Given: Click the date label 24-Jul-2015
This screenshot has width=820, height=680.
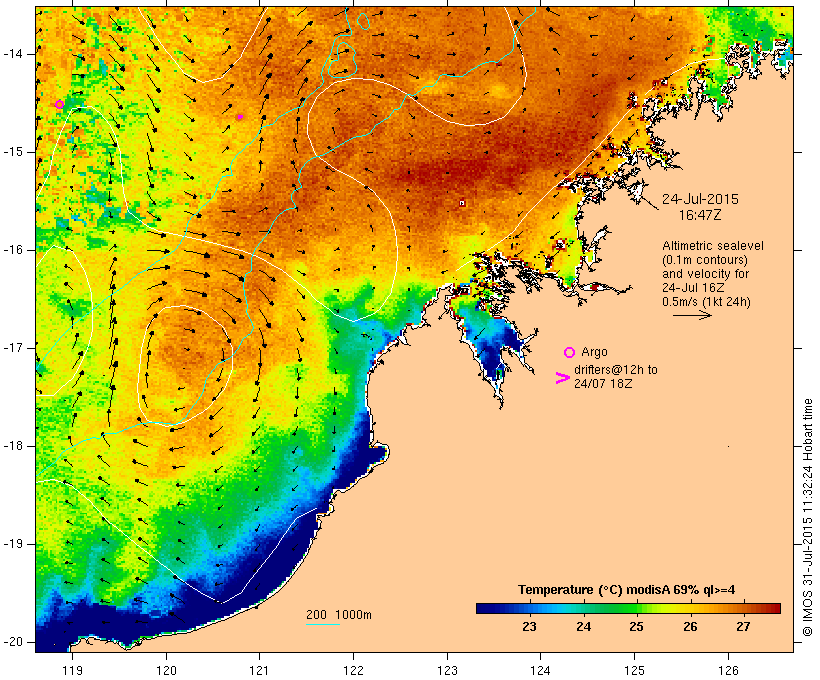Looking at the screenshot, I should point(700,199).
